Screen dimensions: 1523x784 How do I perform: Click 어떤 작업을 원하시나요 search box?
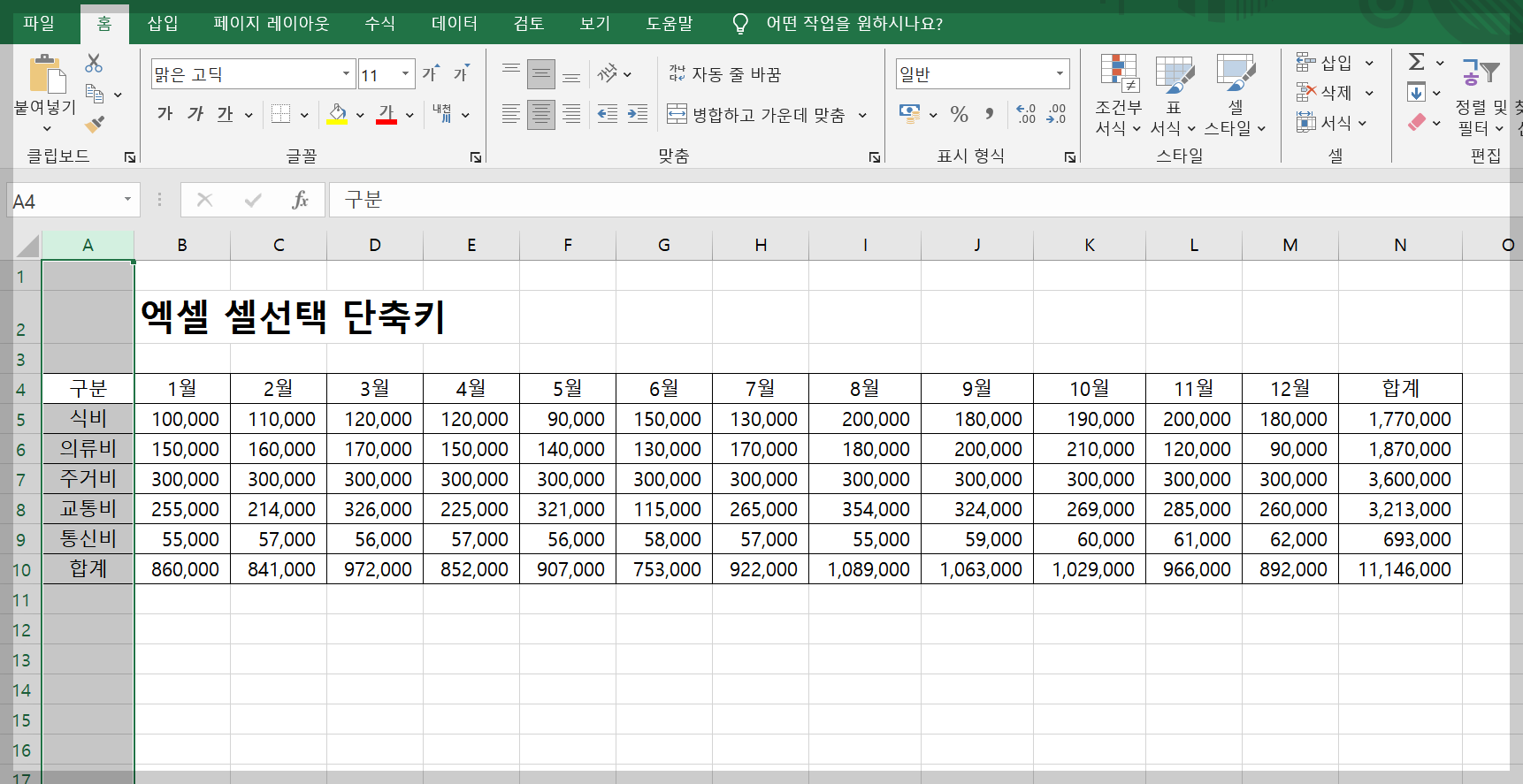click(853, 24)
